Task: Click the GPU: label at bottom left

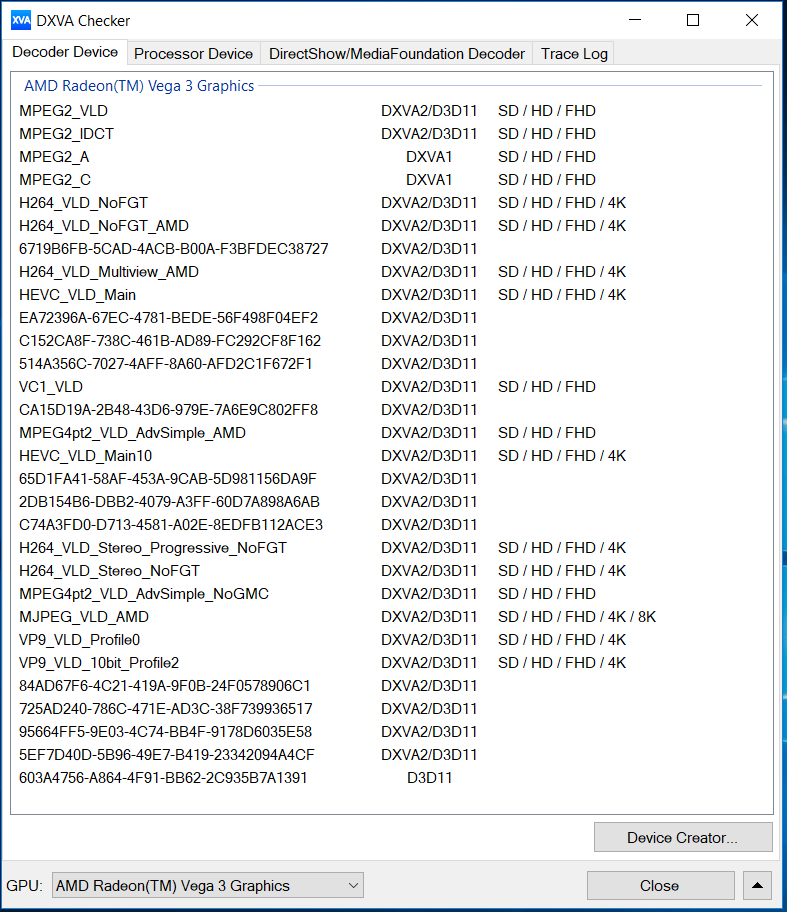Action: point(24,886)
